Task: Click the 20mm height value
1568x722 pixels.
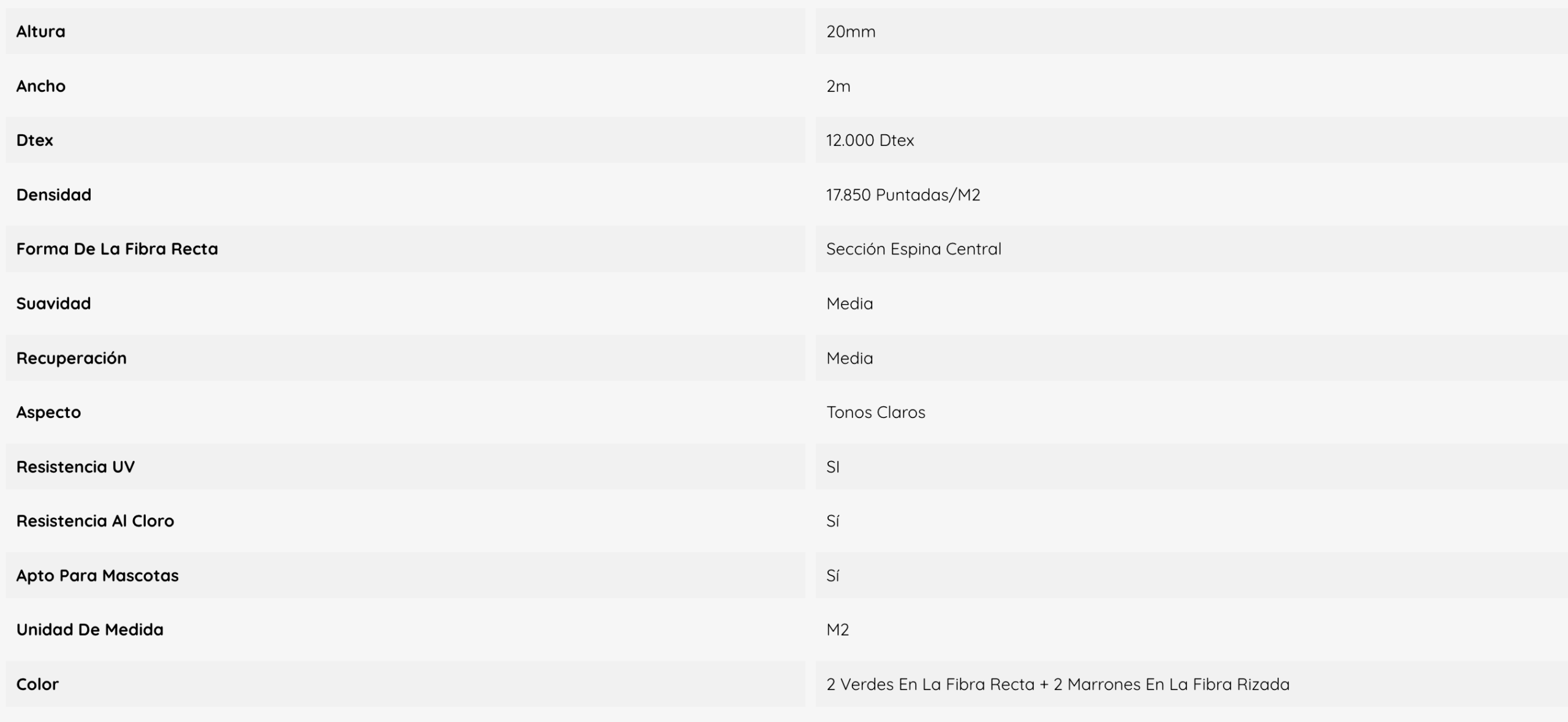Action: point(851,31)
